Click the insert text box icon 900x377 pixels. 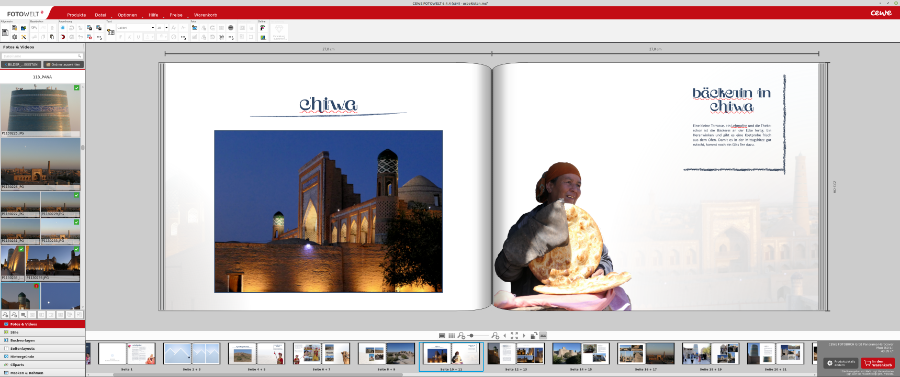(x=111, y=32)
